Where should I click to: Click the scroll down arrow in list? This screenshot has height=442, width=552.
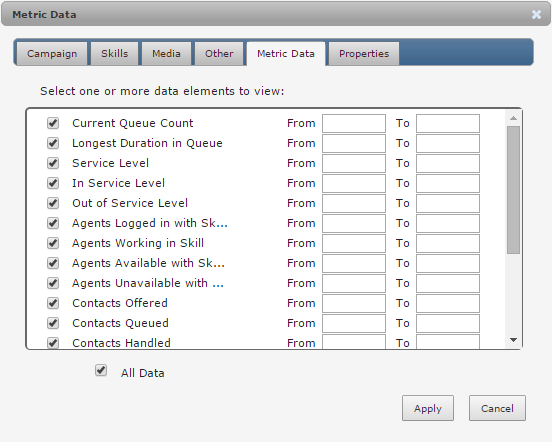click(513, 340)
